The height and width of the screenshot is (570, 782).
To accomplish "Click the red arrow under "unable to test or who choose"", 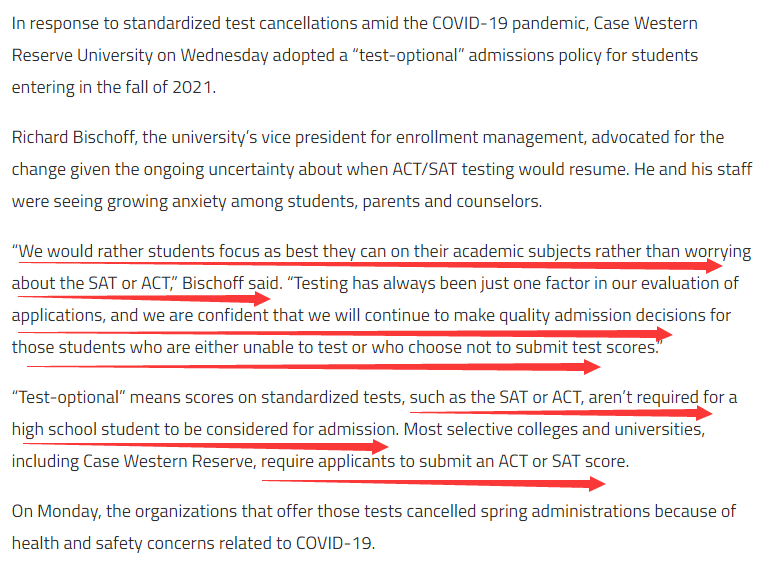I will click(300, 365).
